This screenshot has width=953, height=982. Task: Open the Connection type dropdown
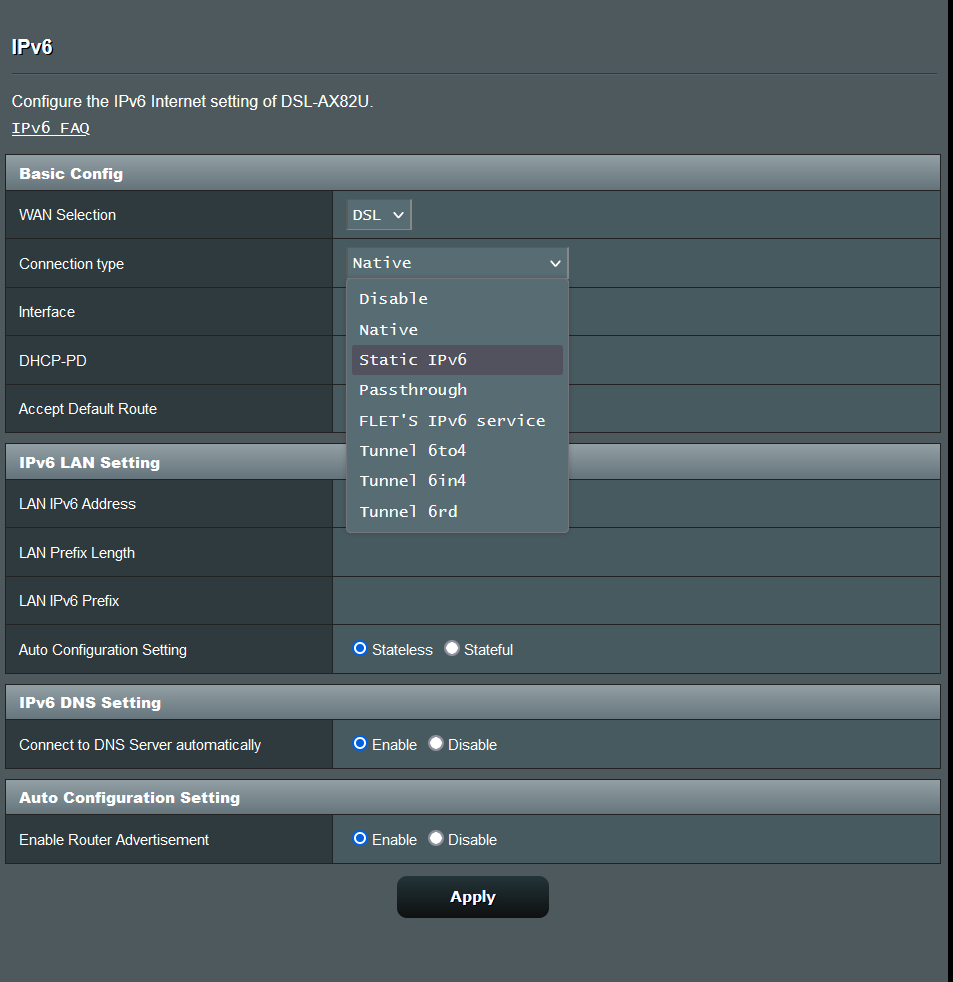(x=456, y=263)
